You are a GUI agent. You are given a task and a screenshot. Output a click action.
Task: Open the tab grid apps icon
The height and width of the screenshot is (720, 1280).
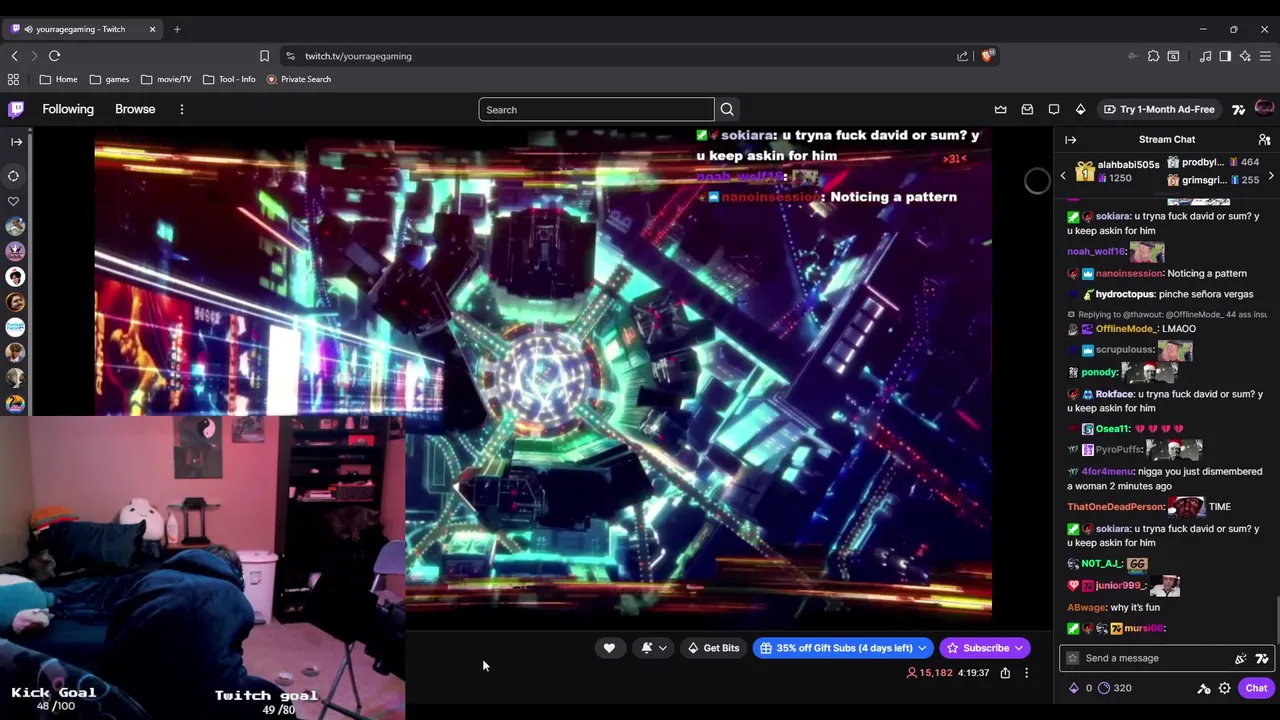(x=13, y=79)
